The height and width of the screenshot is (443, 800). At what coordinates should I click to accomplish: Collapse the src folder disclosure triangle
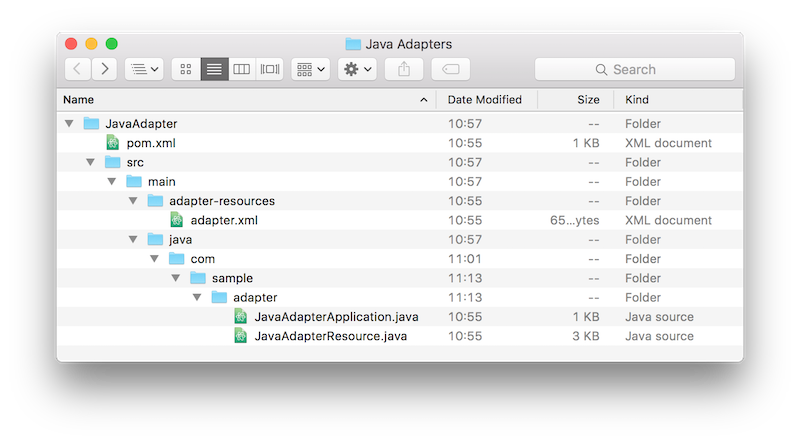click(90, 163)
